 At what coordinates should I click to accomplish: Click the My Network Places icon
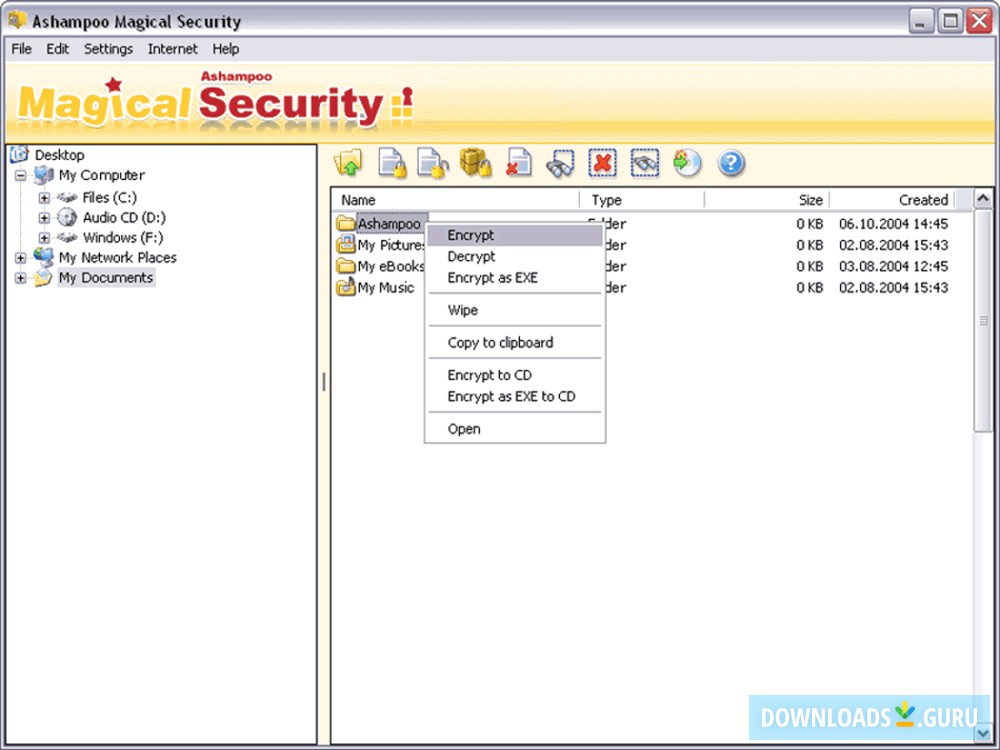[43, 257]
